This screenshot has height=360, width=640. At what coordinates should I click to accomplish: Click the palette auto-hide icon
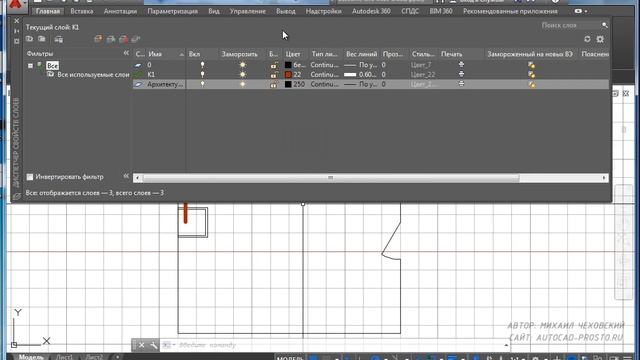click(16, 31)
